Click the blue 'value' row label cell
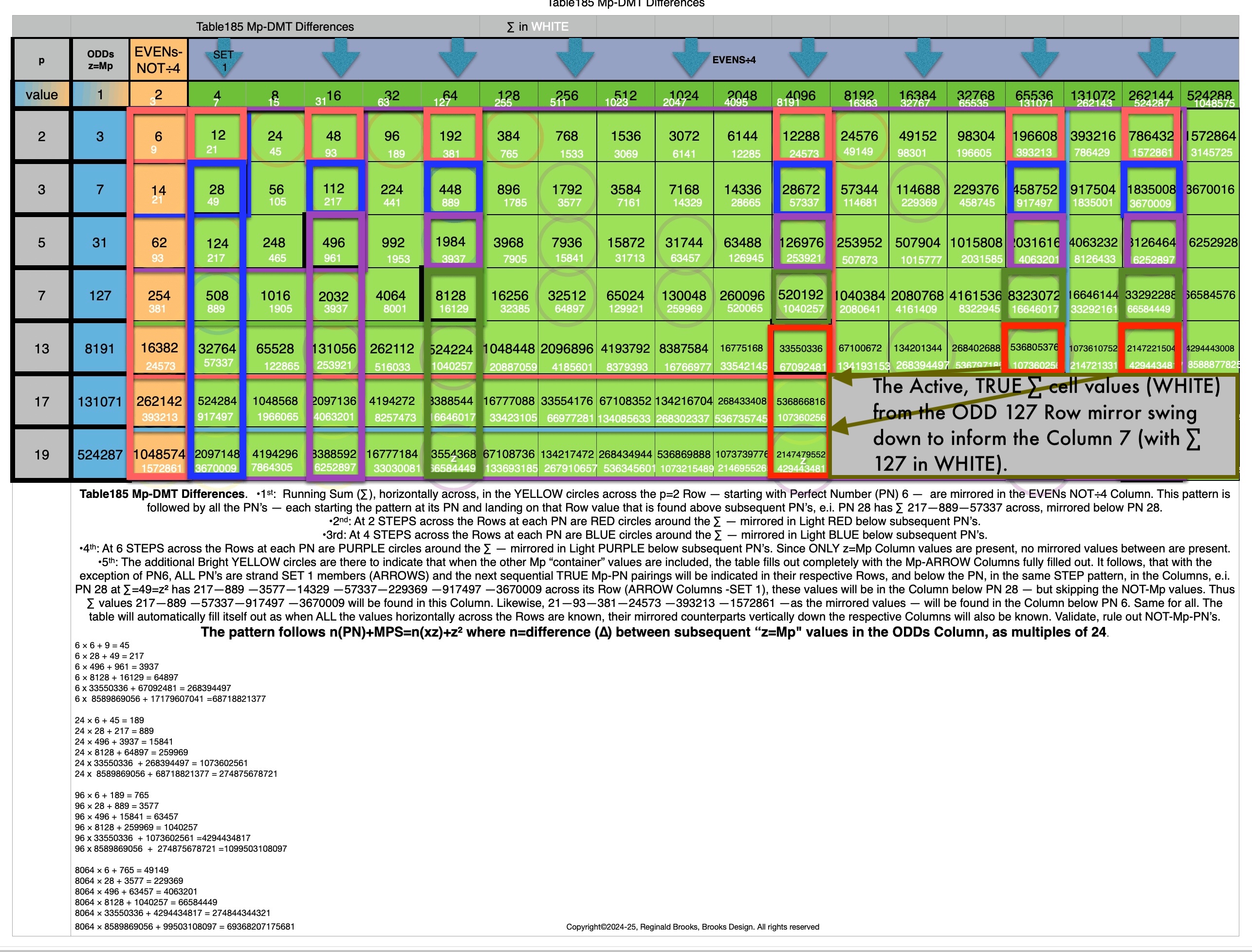The width and height of the screenshot is (1252, 952). tap(41, 94)
